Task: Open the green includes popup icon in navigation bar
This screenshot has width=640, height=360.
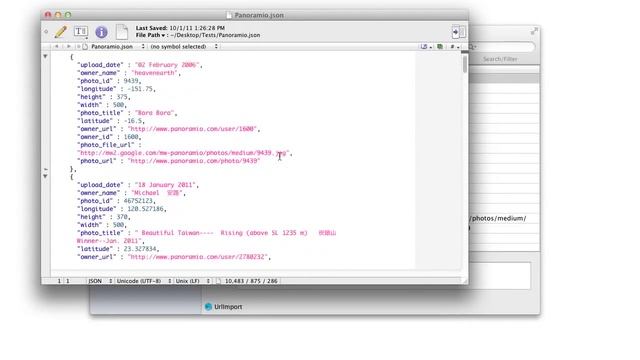Action: click(440, 47)
